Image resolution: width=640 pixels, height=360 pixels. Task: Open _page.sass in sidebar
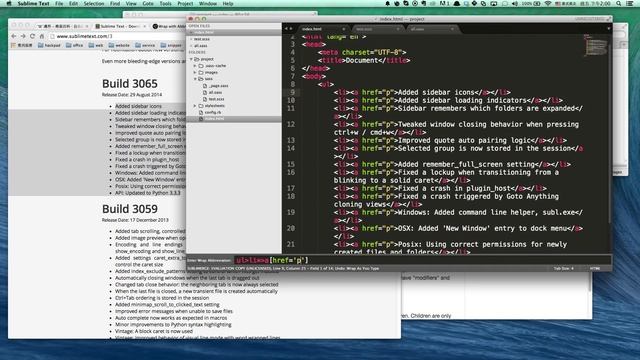click(x=218, y=86)
